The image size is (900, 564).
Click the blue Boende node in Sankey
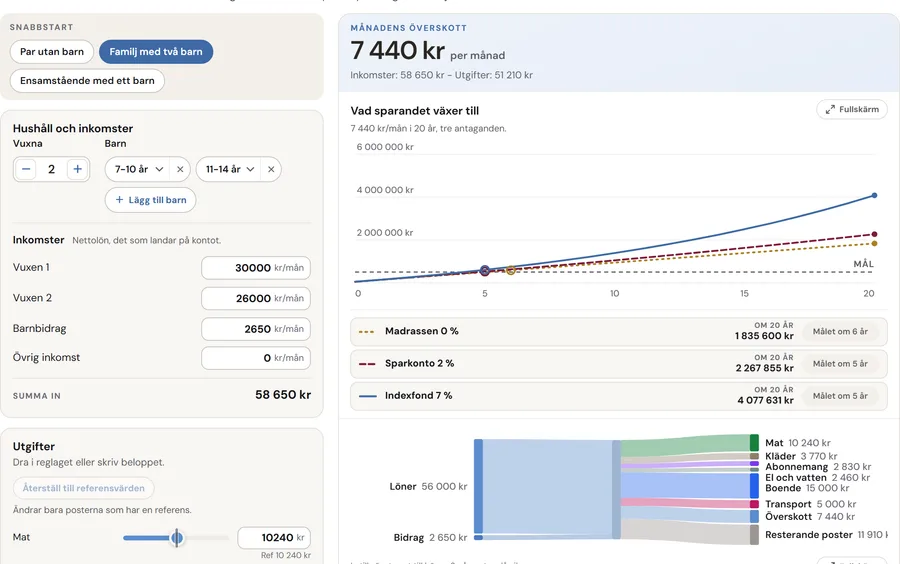pyautogui.click(x=754, y=486)
